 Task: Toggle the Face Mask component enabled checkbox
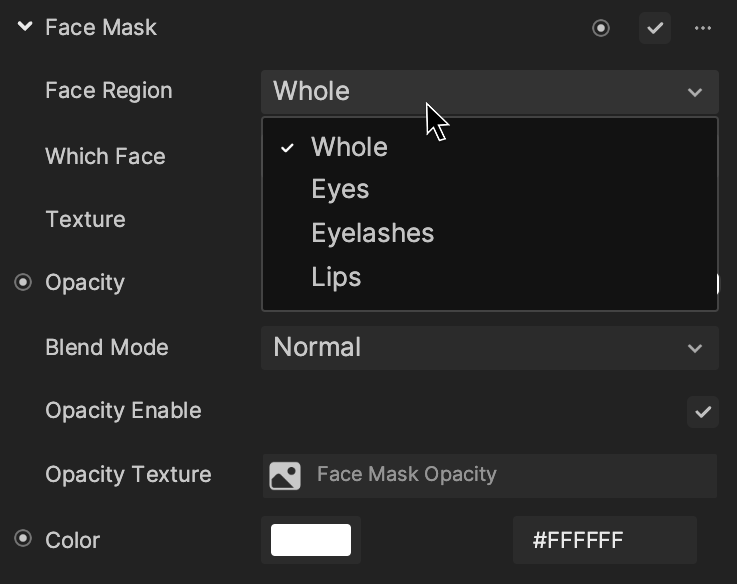[655, 28]
